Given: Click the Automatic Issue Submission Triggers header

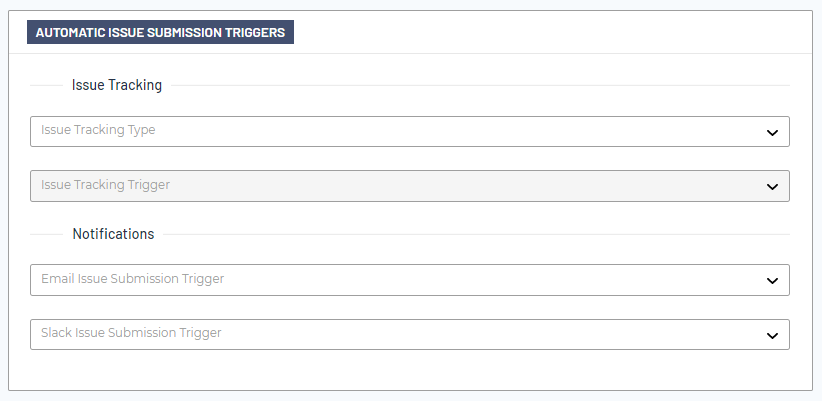Looking at the screenshot, I should [160, 32].
